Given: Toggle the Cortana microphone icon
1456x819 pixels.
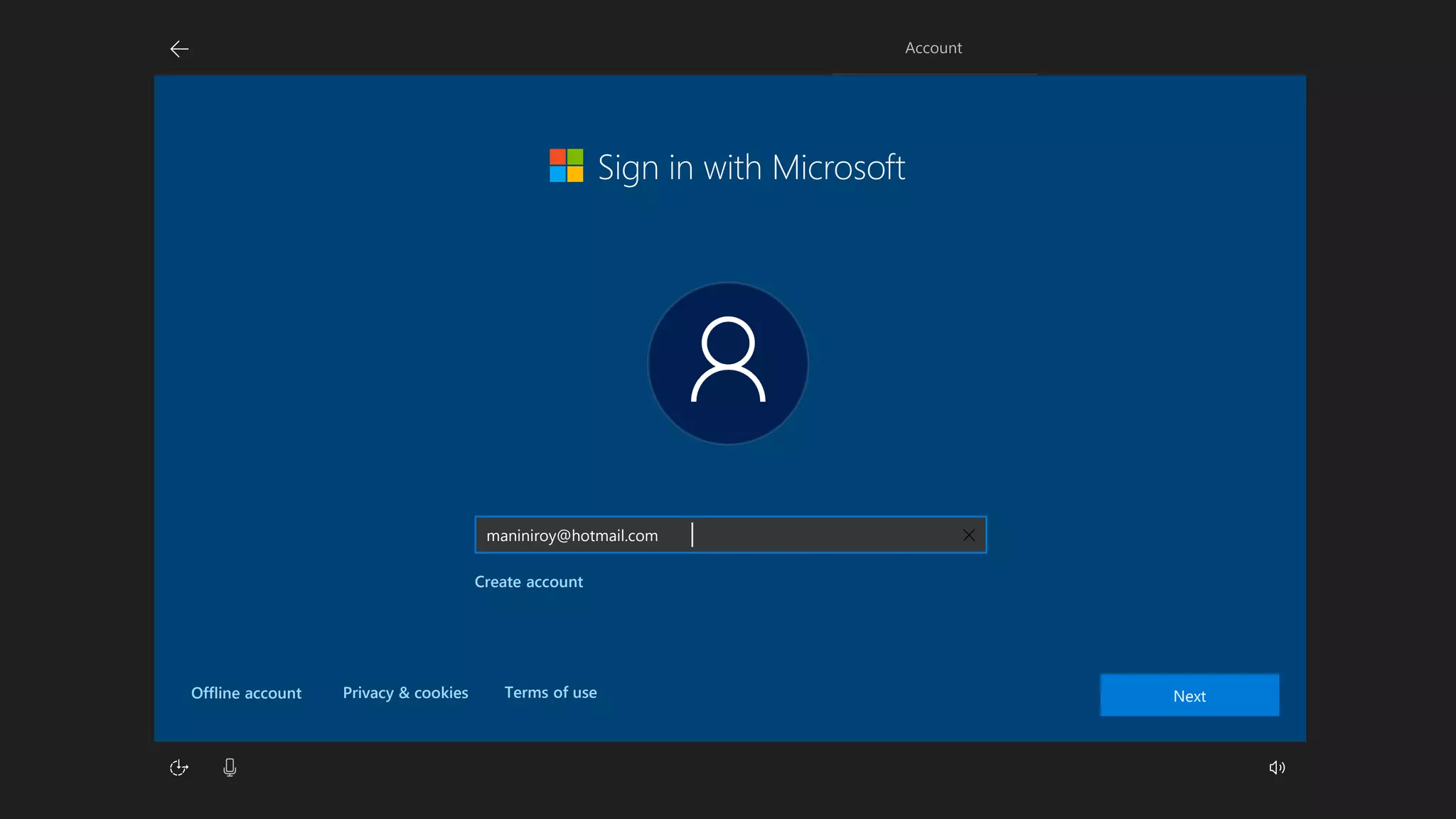Looking at the screenshot, I should (x=230, y=767).
